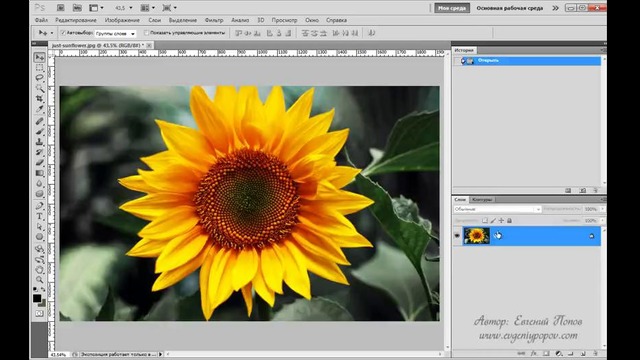Hide the sunflower layer eye icon
Image resolution: width=640 pixels, height=360 pixels.
coord(457,236)
